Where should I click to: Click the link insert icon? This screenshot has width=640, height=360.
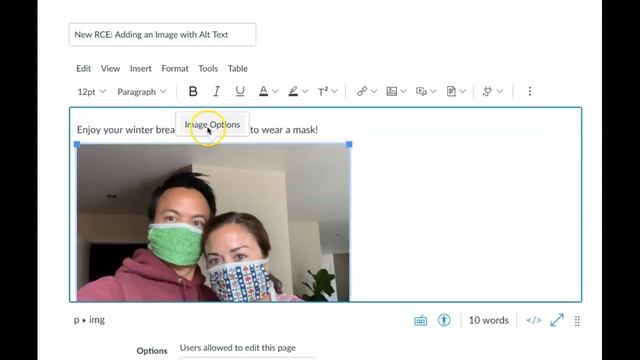pos(362,91)
